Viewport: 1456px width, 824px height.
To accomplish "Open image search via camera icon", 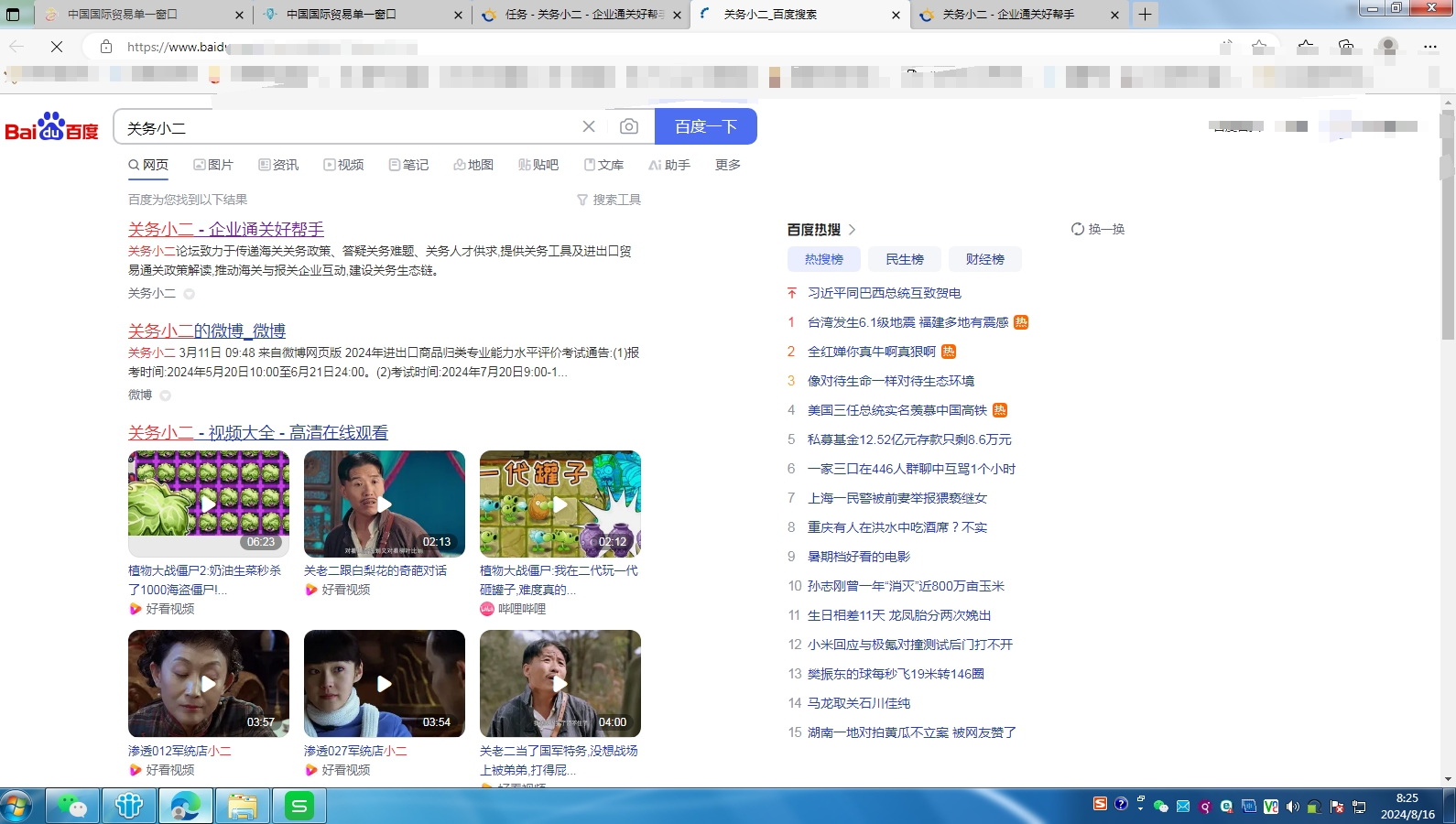I will tap(629, 126).
